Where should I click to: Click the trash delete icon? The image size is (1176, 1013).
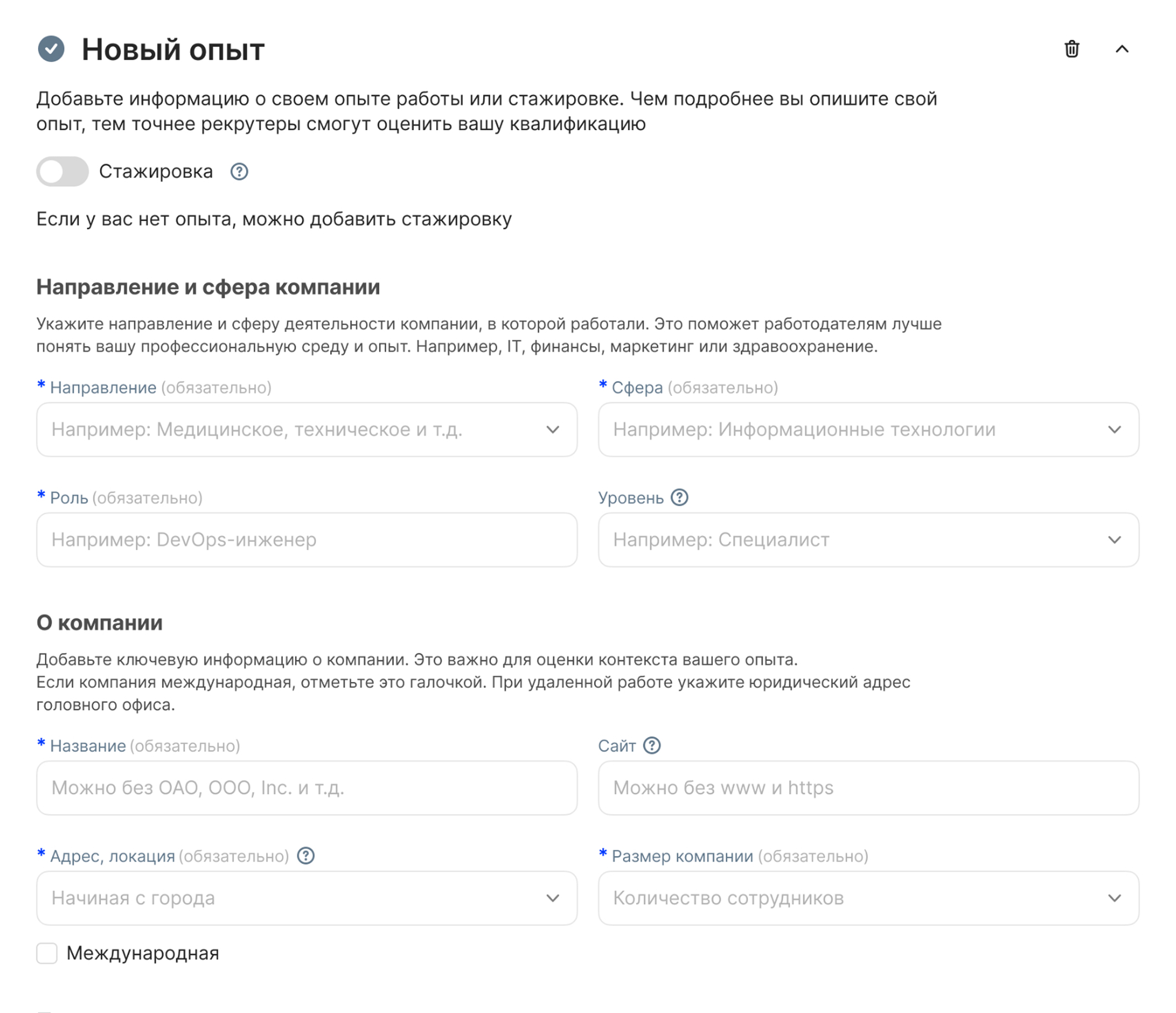click(1071, 49)
